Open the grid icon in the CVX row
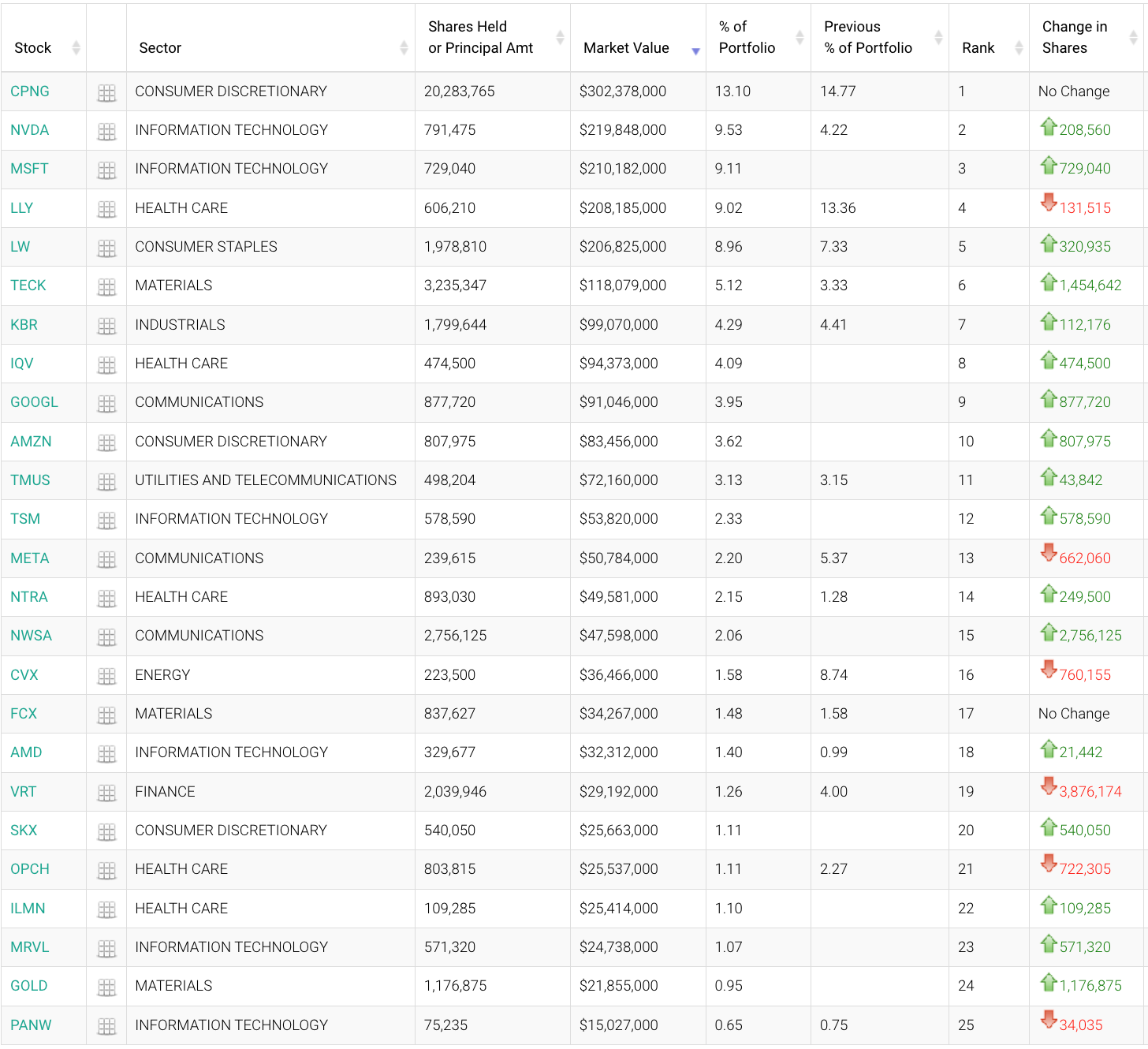 [x=106, y=677]
